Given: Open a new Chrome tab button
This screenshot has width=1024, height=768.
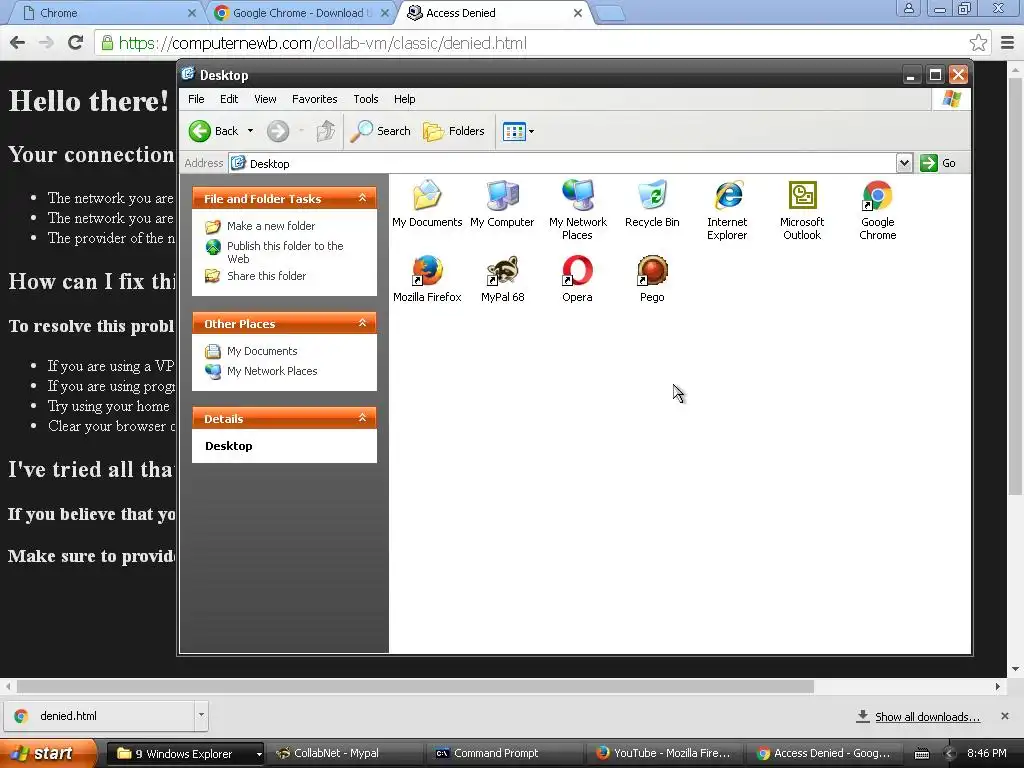Looking at the screenshot, I should click(610, 13).
